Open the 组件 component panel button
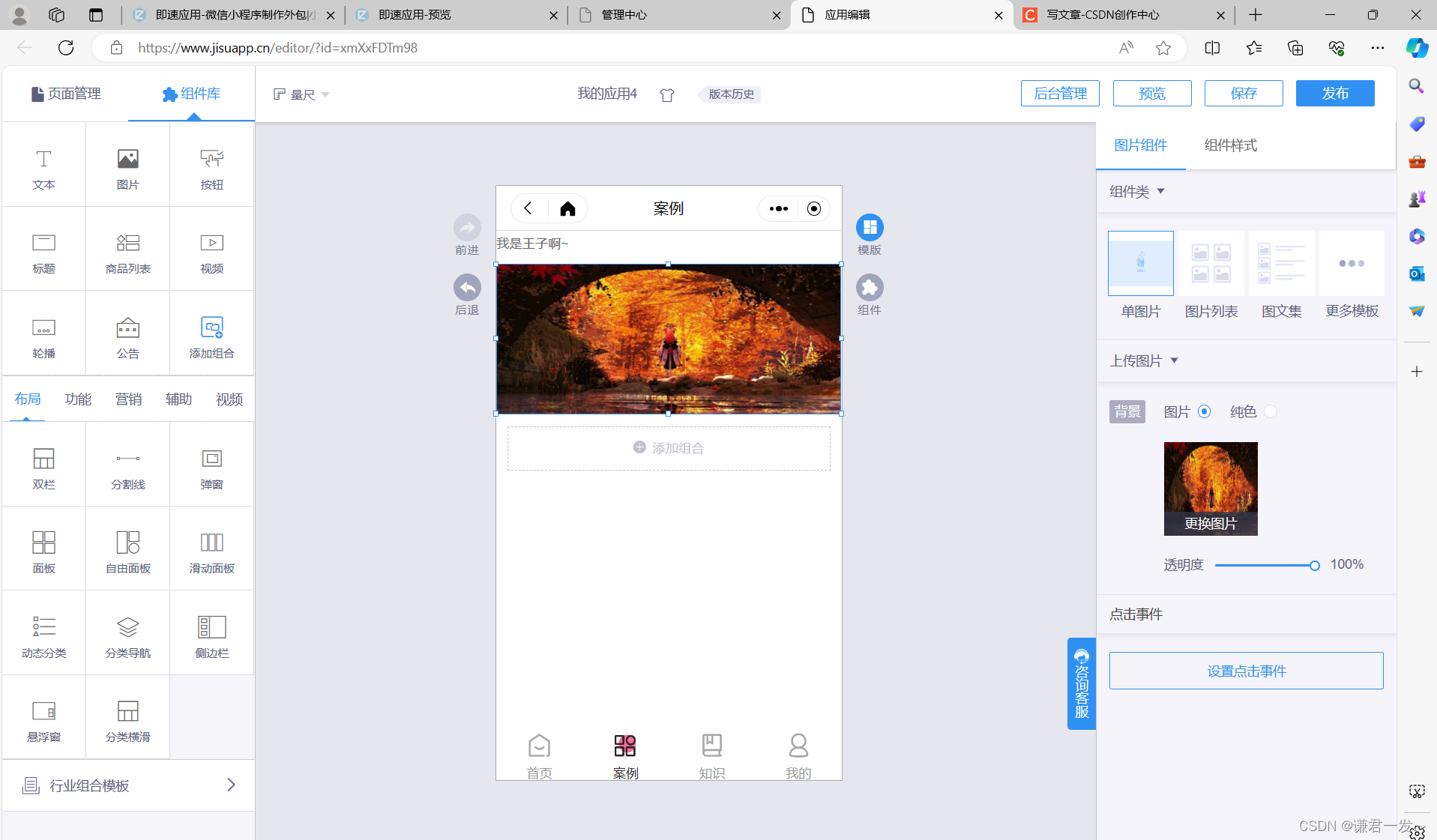This screenshot has height=840, width=1437. pos(870,287)
